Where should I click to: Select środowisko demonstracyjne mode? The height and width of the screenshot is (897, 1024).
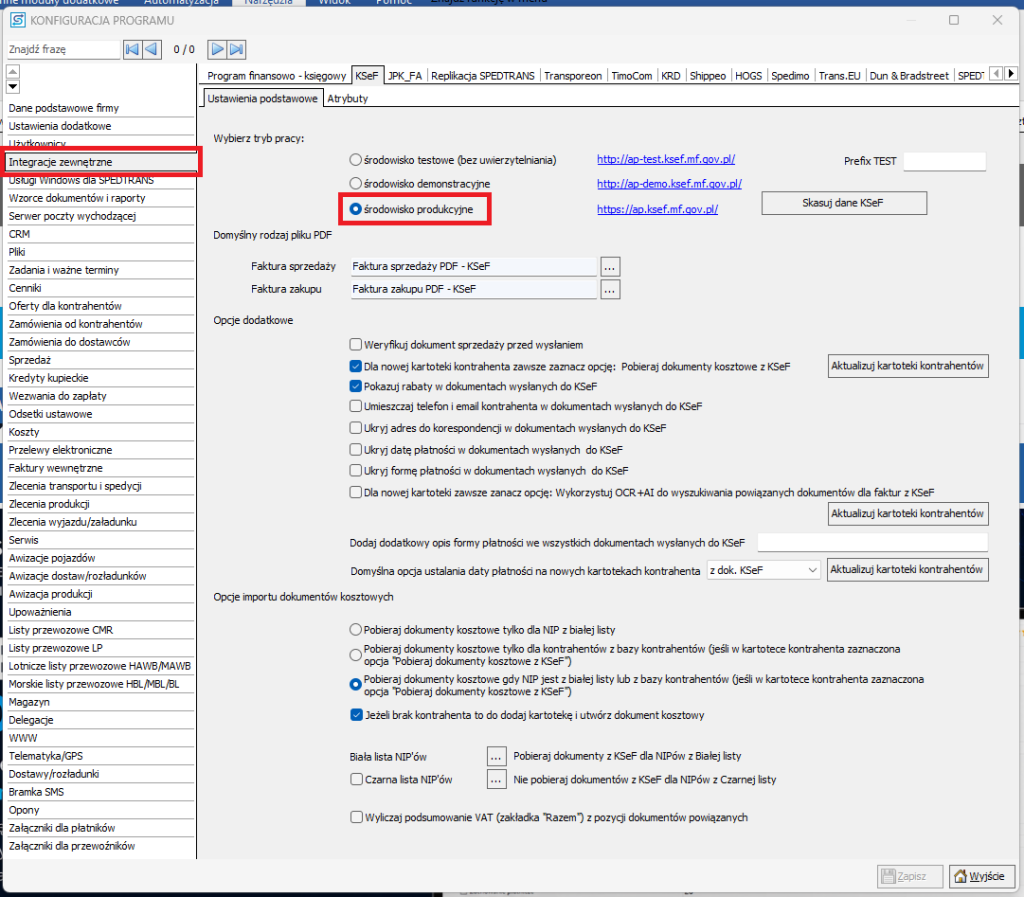355,183
